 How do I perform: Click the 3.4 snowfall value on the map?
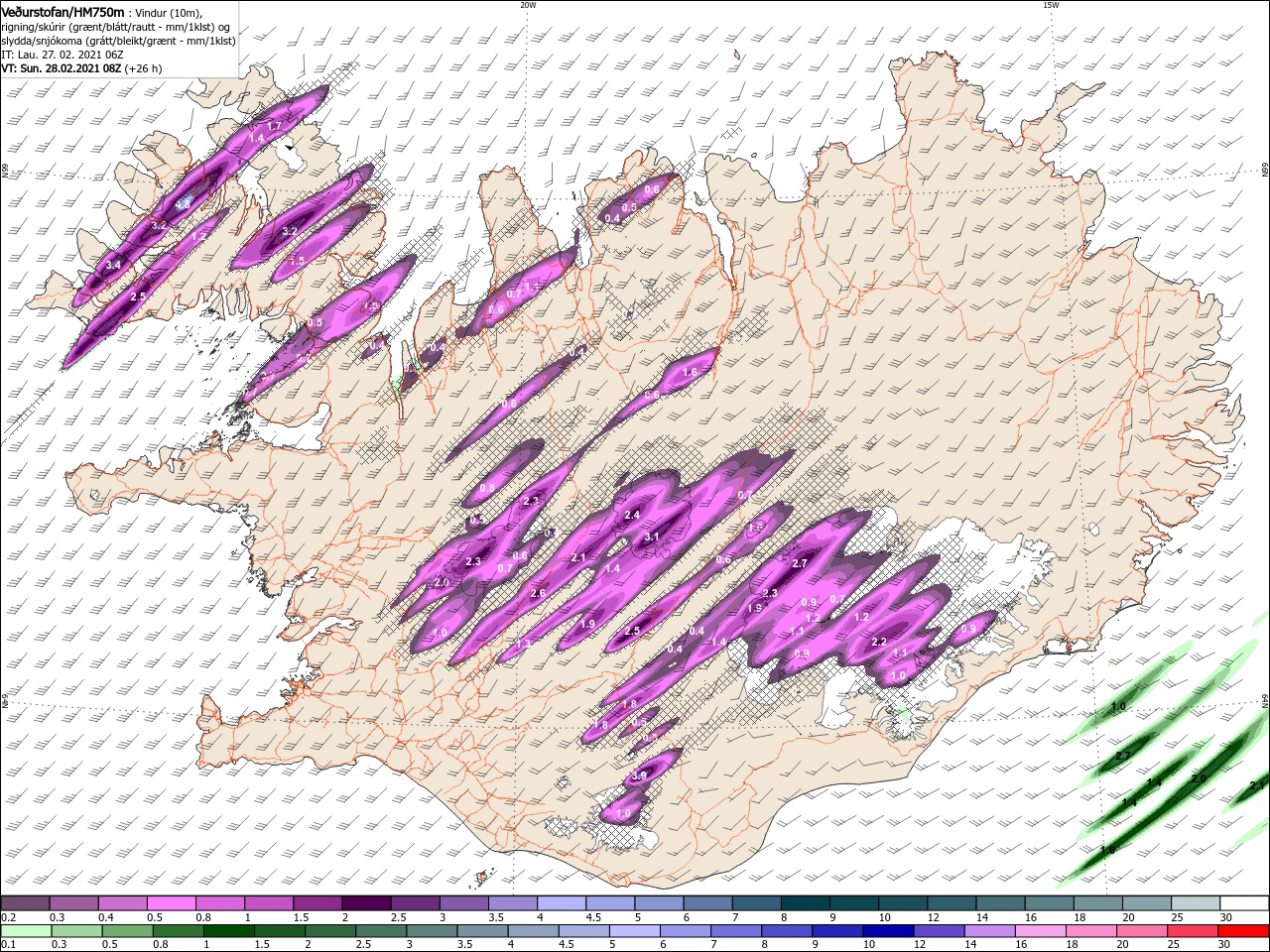113,265
